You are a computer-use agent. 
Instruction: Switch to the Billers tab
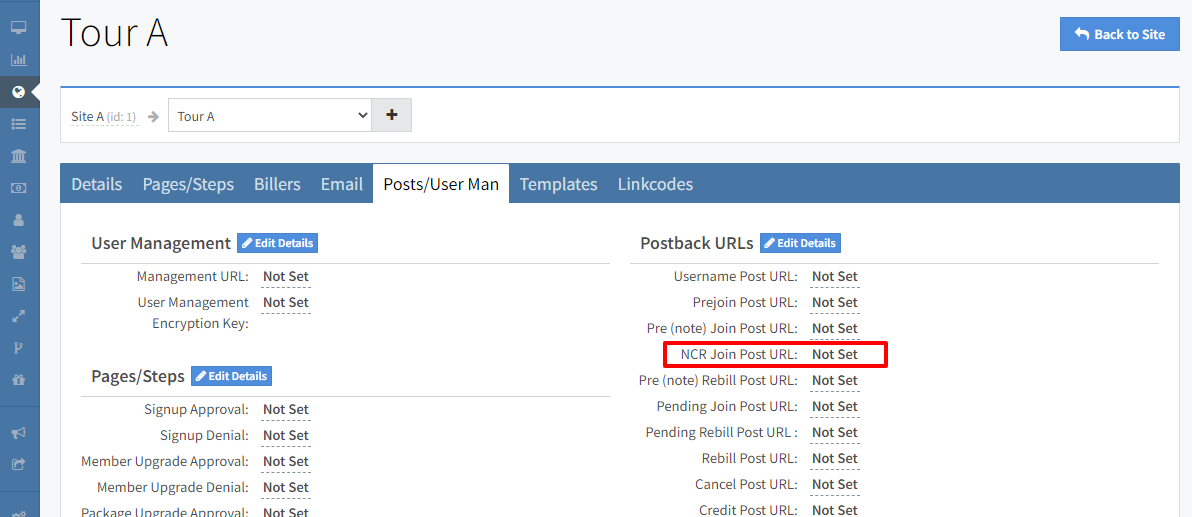277,184
